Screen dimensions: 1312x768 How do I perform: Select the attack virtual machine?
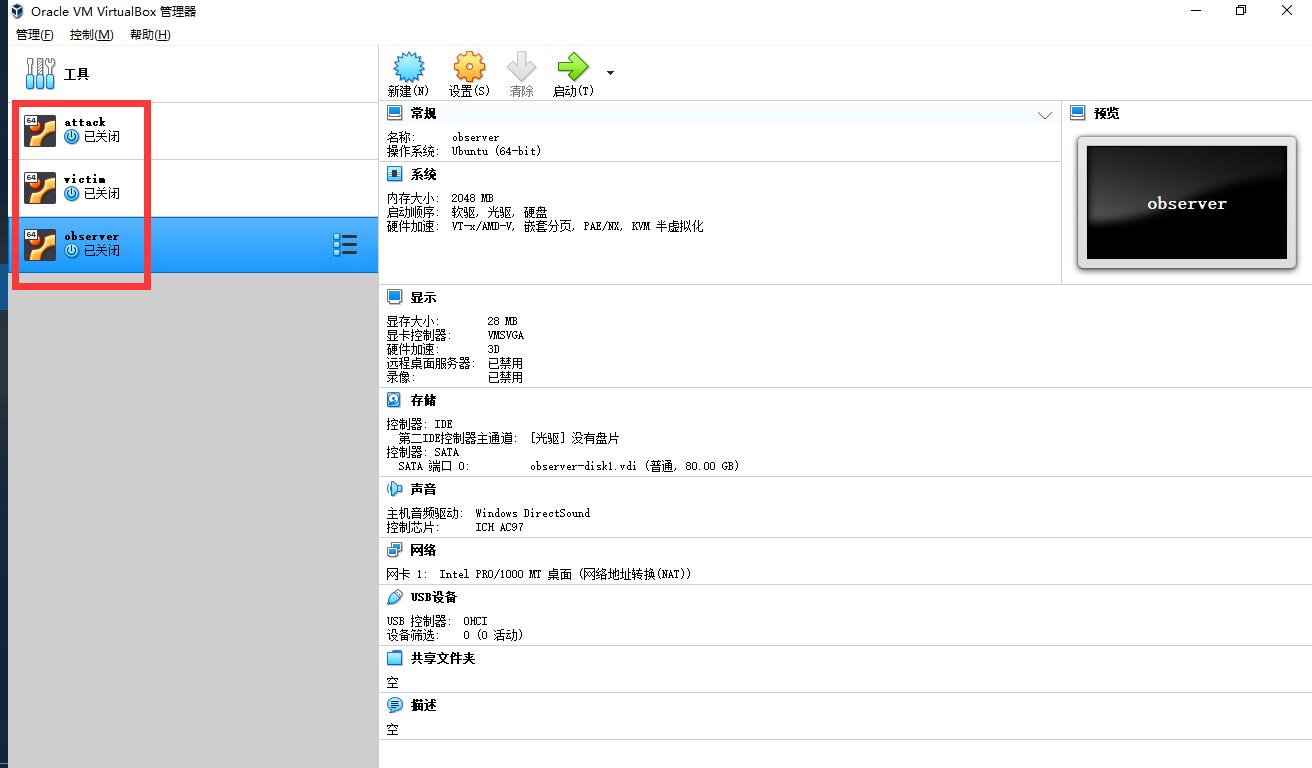click(x=194, y=131)
